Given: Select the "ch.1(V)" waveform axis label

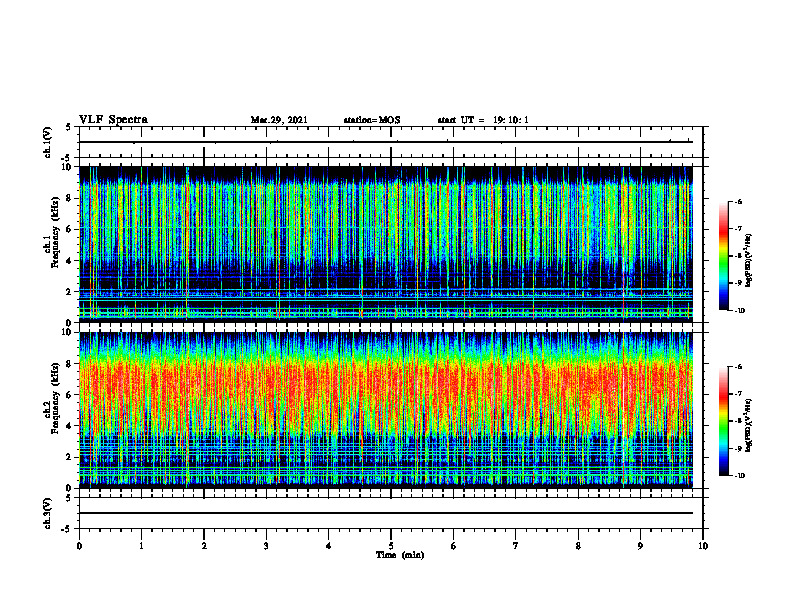Looking at the screenshot, I should 48,142.
